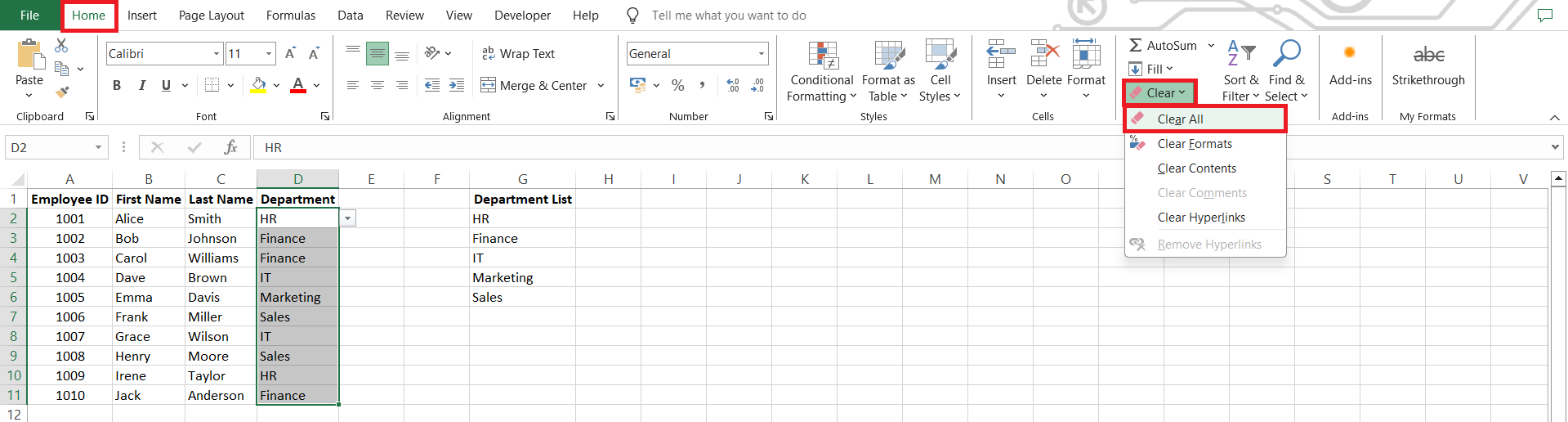Increase indent in the Alignment group
This screenshot has width=1568, height=422.
pos(457,85)
